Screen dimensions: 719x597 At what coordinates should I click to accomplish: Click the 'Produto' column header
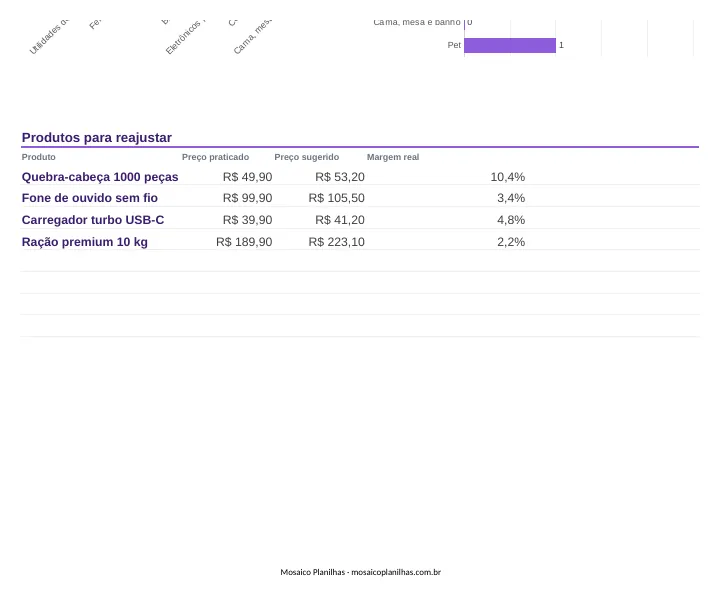pyautogui.click(x=39, y=157)
